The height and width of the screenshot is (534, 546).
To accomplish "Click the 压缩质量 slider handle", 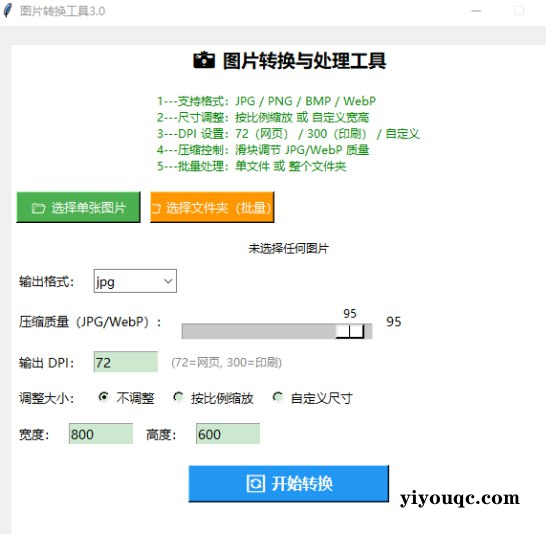I will point(350,331).
